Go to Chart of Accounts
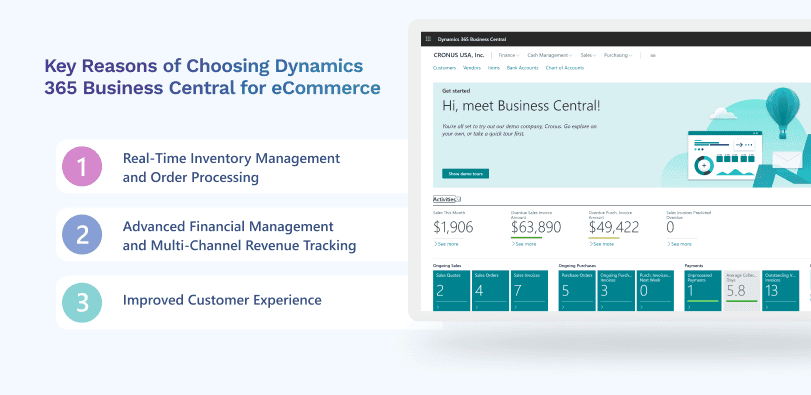Screen dimensions: 811x395 coord(564,68)
